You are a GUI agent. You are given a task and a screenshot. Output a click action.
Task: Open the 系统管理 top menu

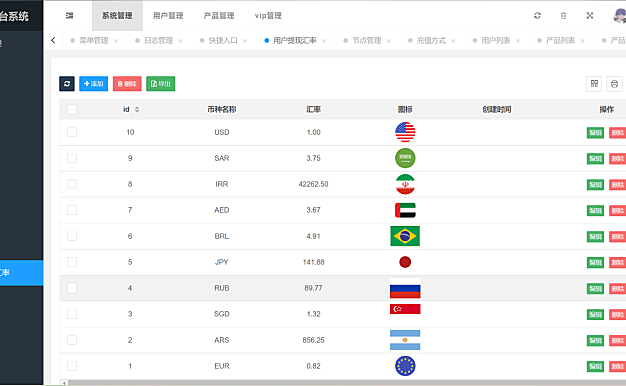(117, 16)
